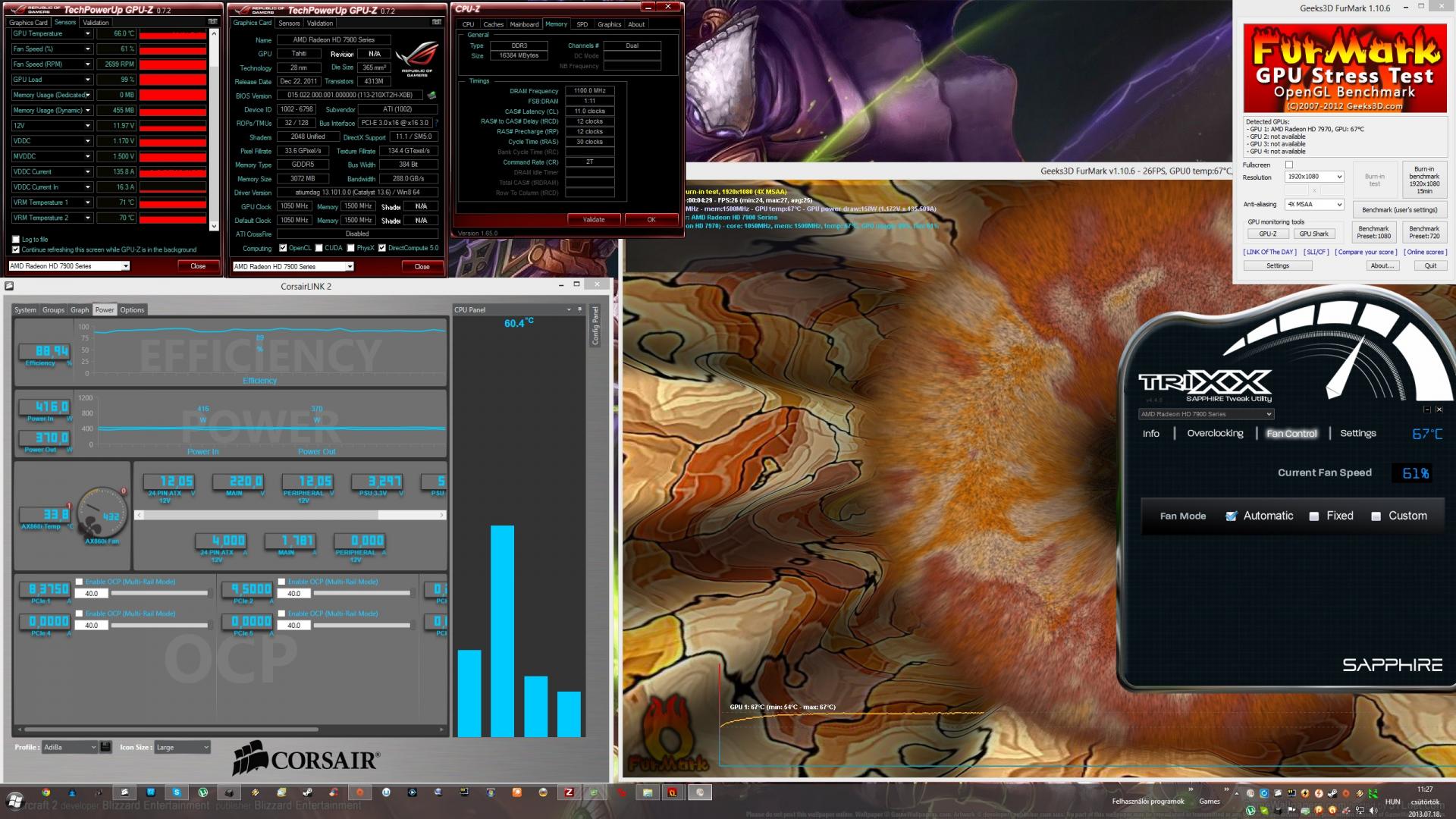The width and height of the screenshot is (1456, 819).
Task: Click the Bus Interface question mark icon
Action: [437, 123]
